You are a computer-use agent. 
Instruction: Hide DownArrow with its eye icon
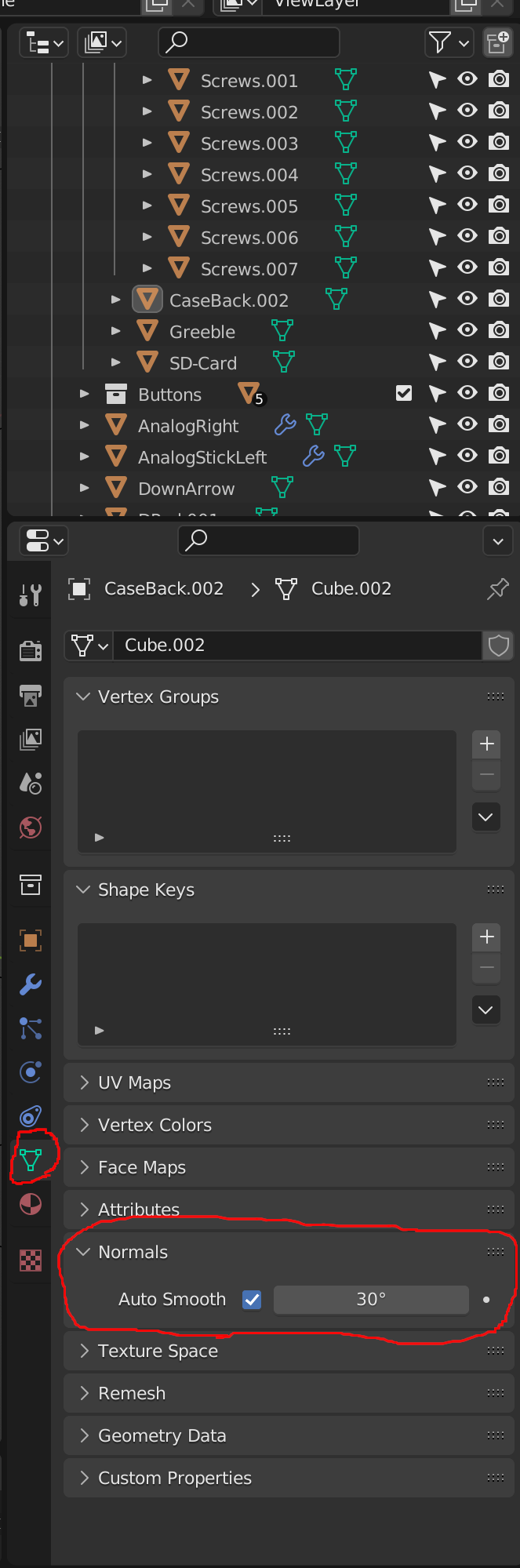pos(467,487)
